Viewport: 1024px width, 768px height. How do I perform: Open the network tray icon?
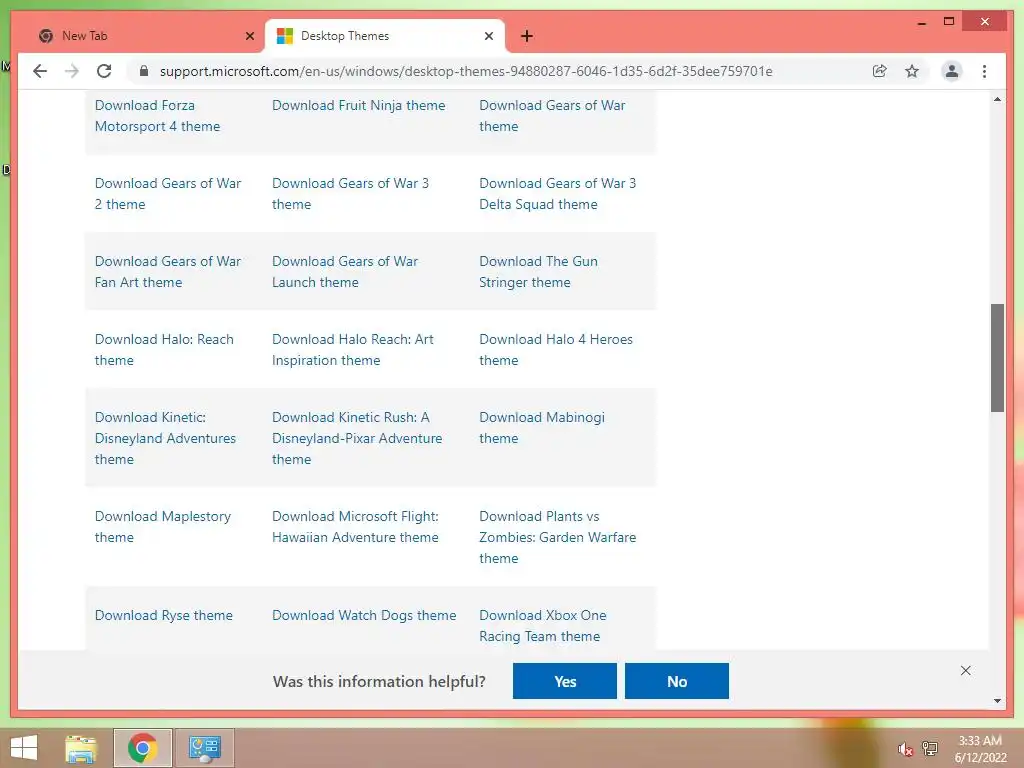930,748
